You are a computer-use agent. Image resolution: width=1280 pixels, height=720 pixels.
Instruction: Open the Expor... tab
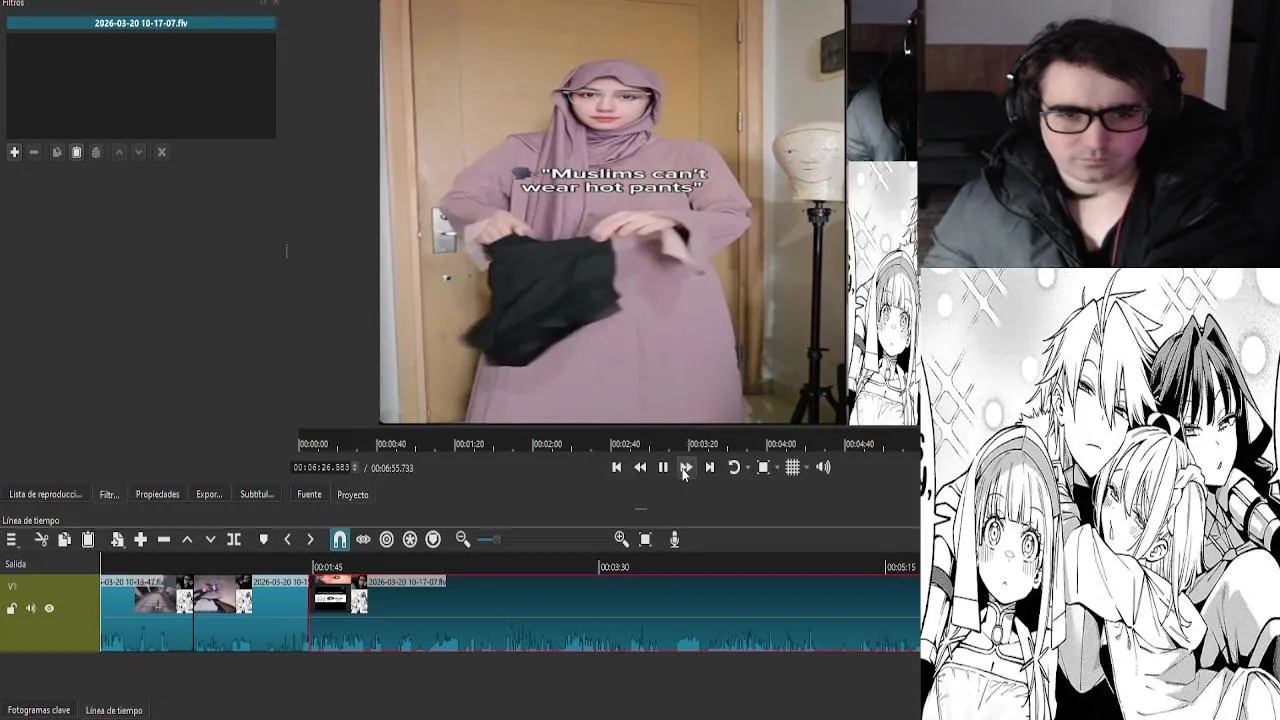(209, 494)
